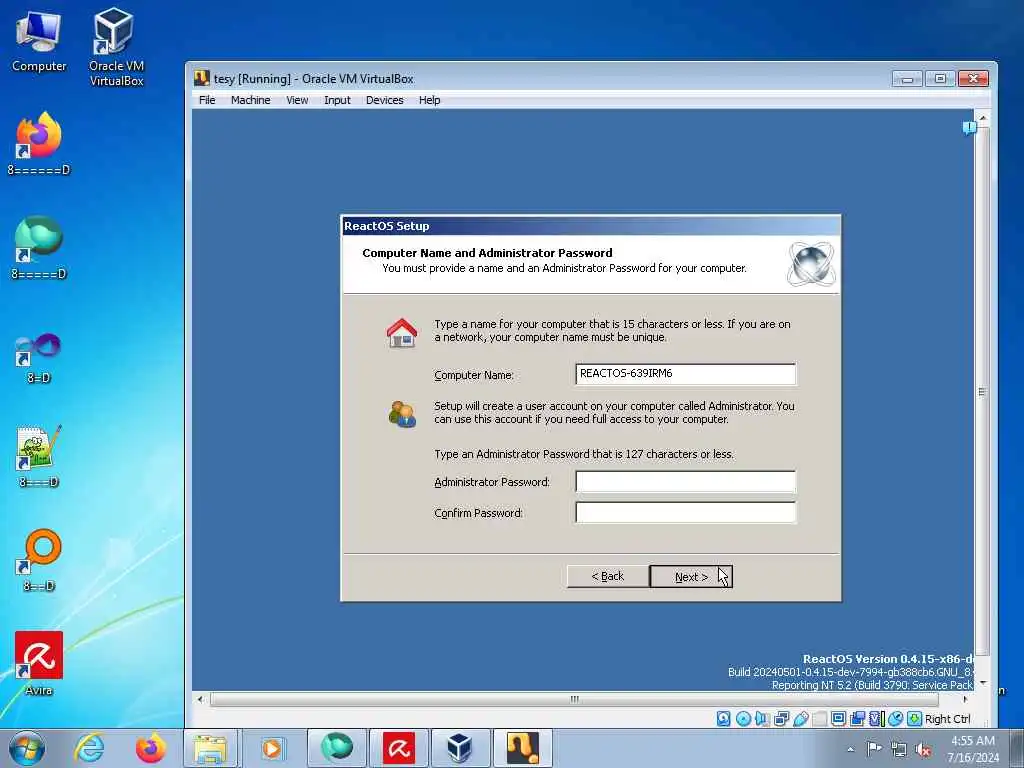This screenshot has height=768, width=1024.
Task: Click the network tray icon
Action: [899, 749]
